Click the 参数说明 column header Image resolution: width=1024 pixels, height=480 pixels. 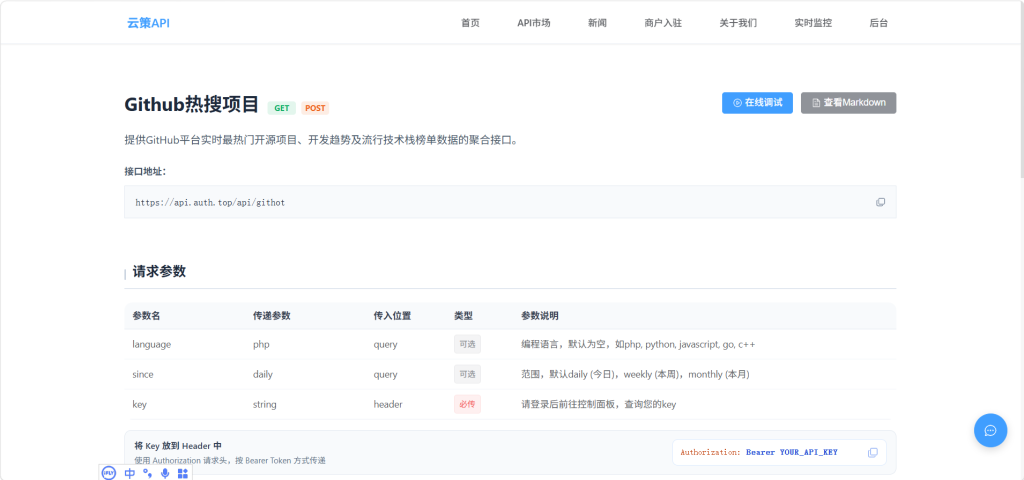(540, 315)
